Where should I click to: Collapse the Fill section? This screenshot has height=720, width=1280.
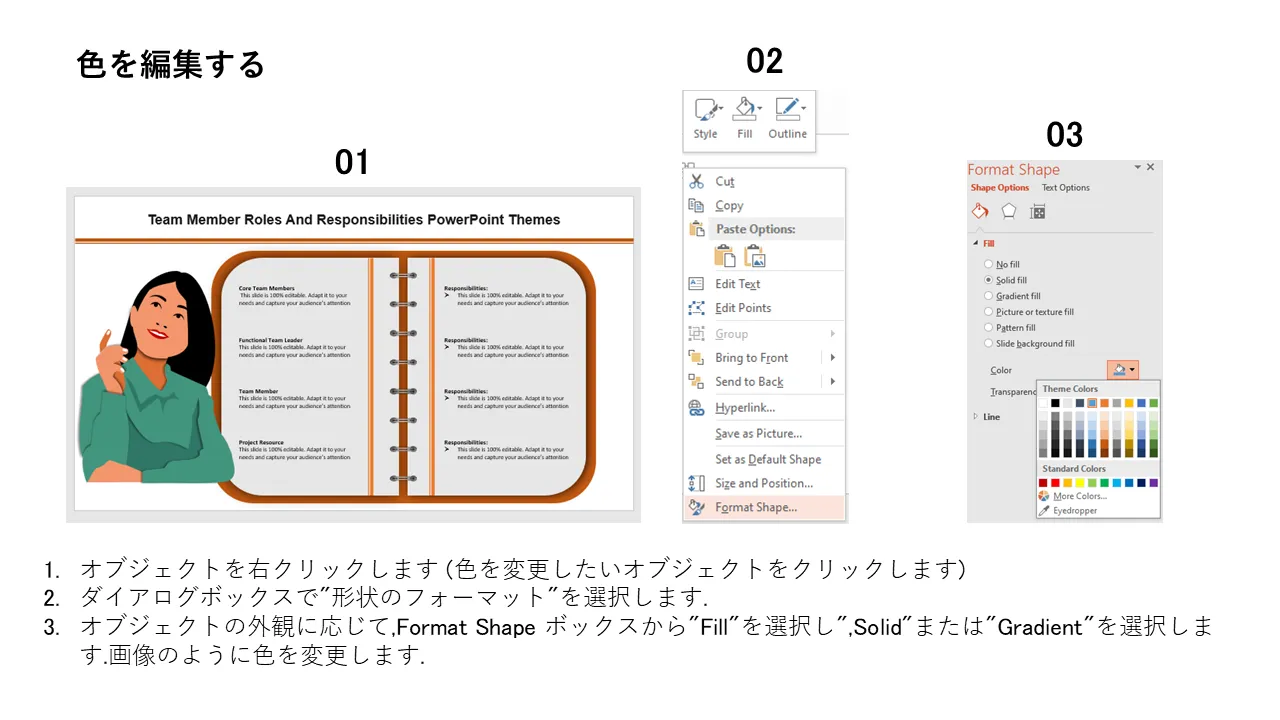[977, 243]
